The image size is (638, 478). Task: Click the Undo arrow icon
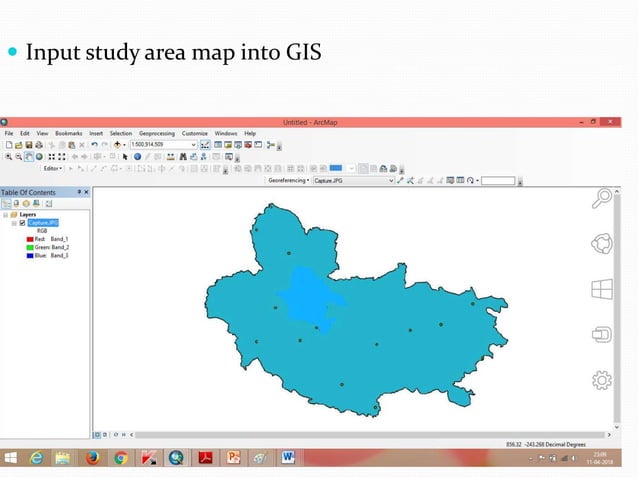[x=94, y=145]
